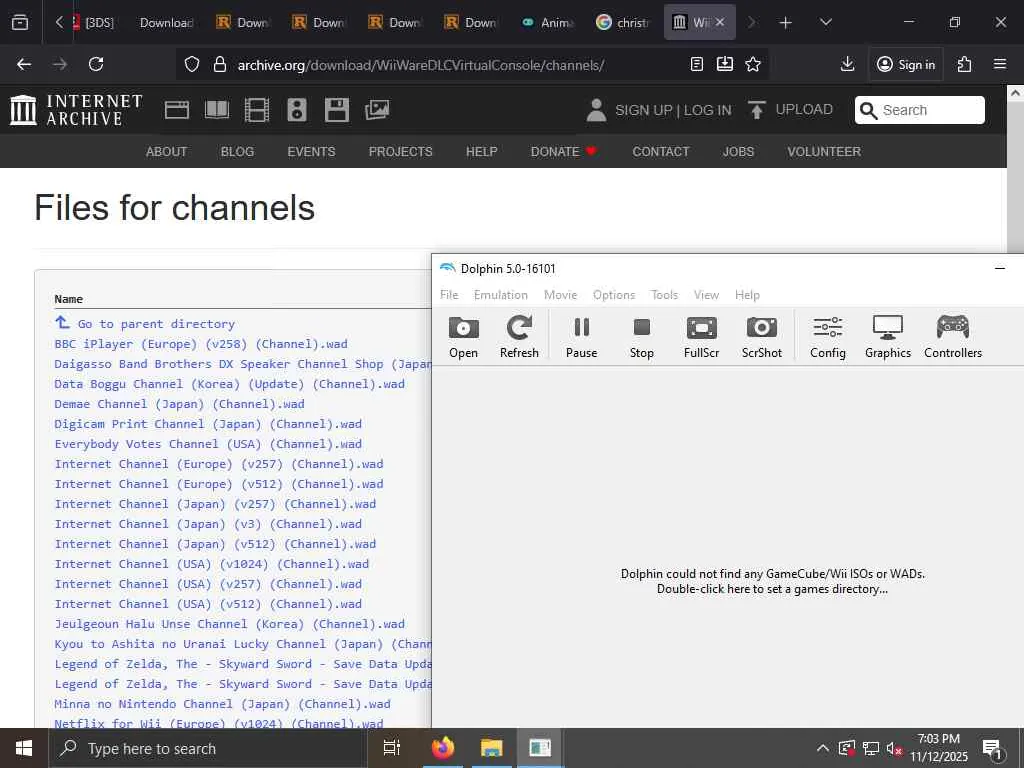The width and height of the screenshot is (1024, 768).
Task: Download Internet Channel (USA) (v1024) wad
Action: click(x=212, y=564)
